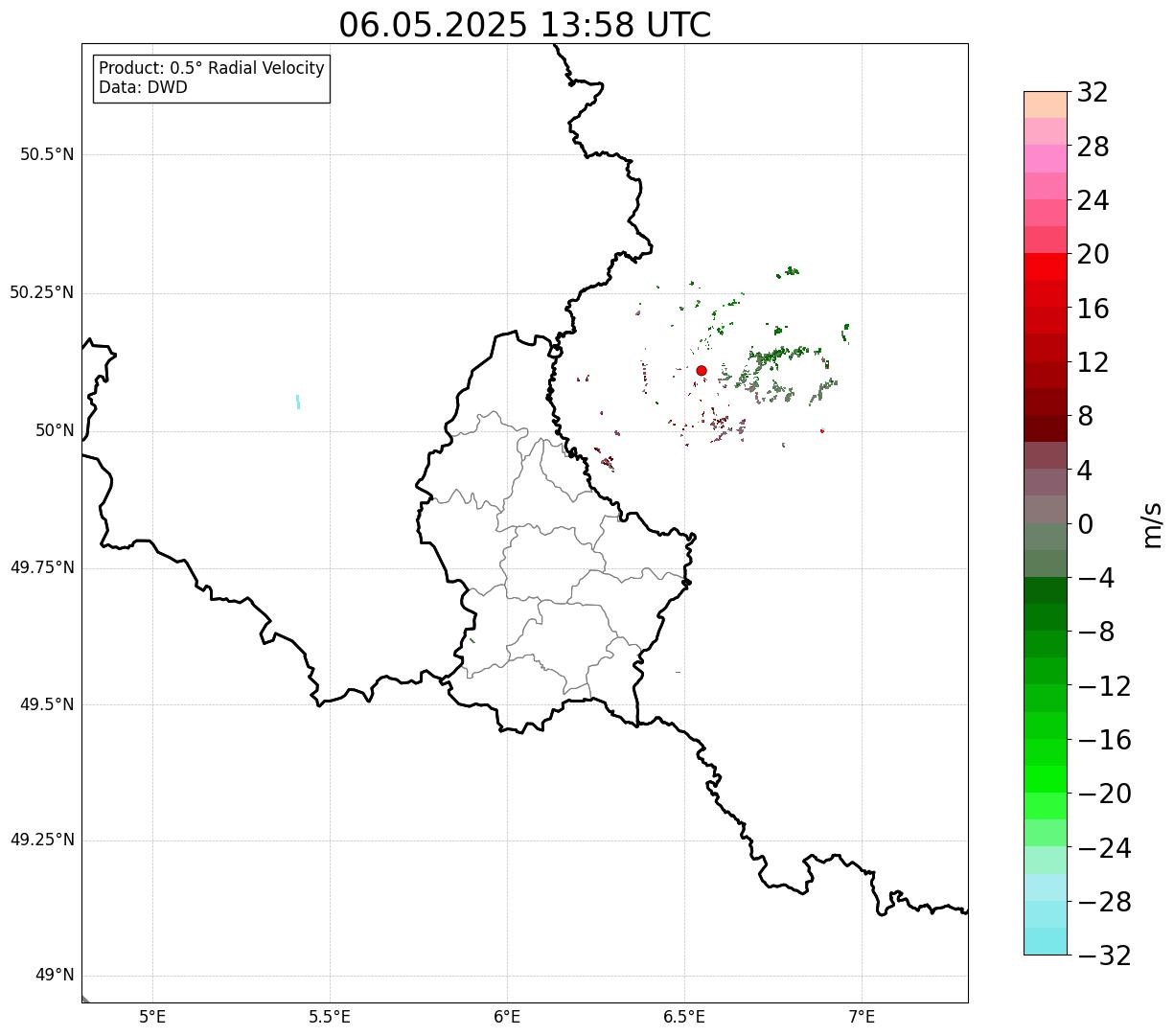Click the cyan velocity echo near 5.4°E

click(298, 402)
